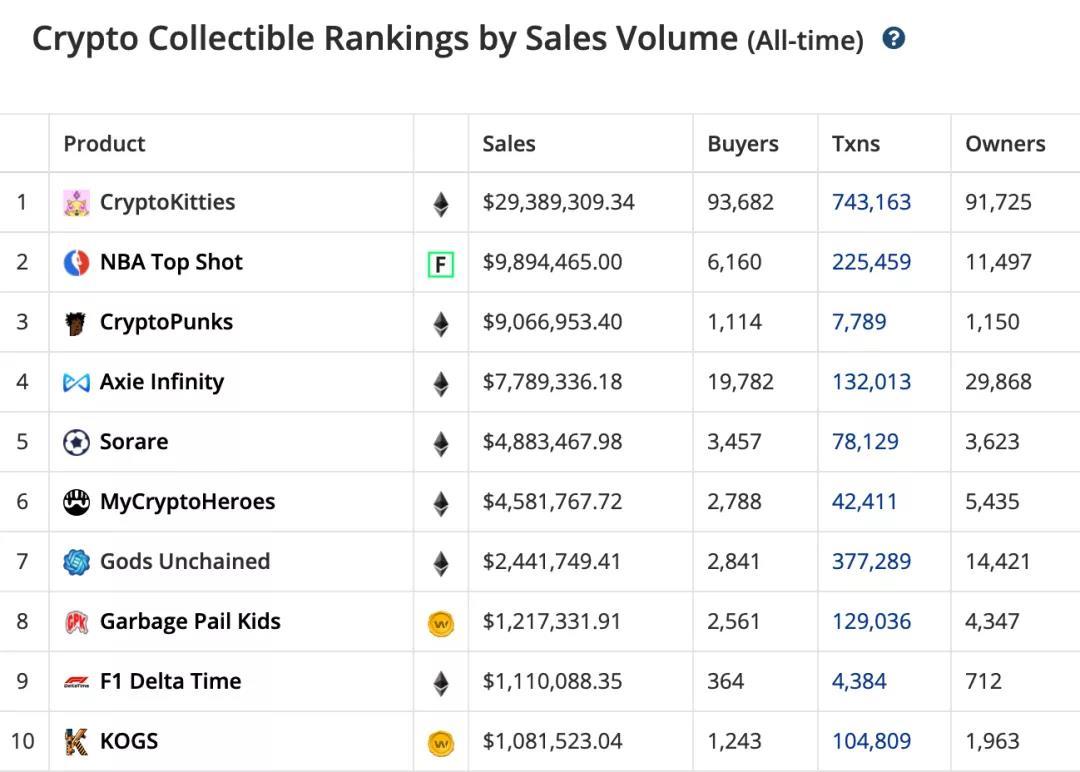
Task: Click the WAX coin icon for Garbage Pail Kids
Action: point(440,624)
